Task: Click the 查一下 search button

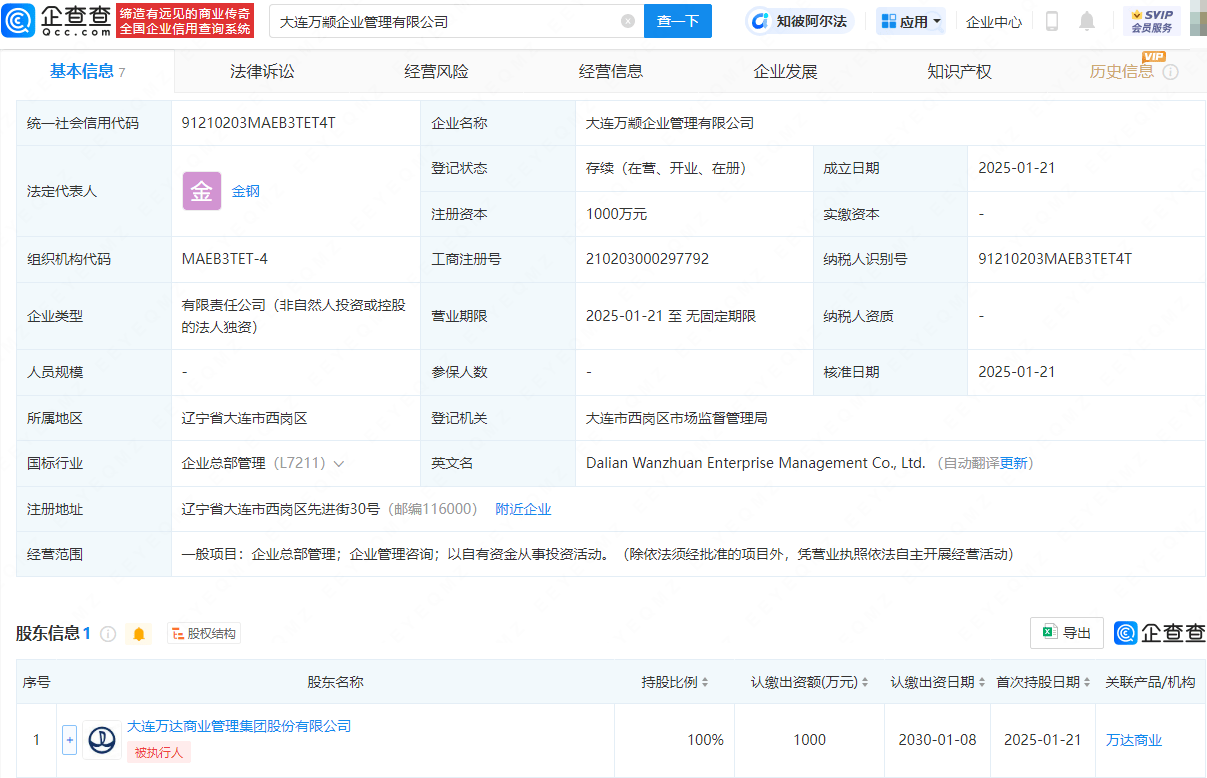Action: pos(678,21)
